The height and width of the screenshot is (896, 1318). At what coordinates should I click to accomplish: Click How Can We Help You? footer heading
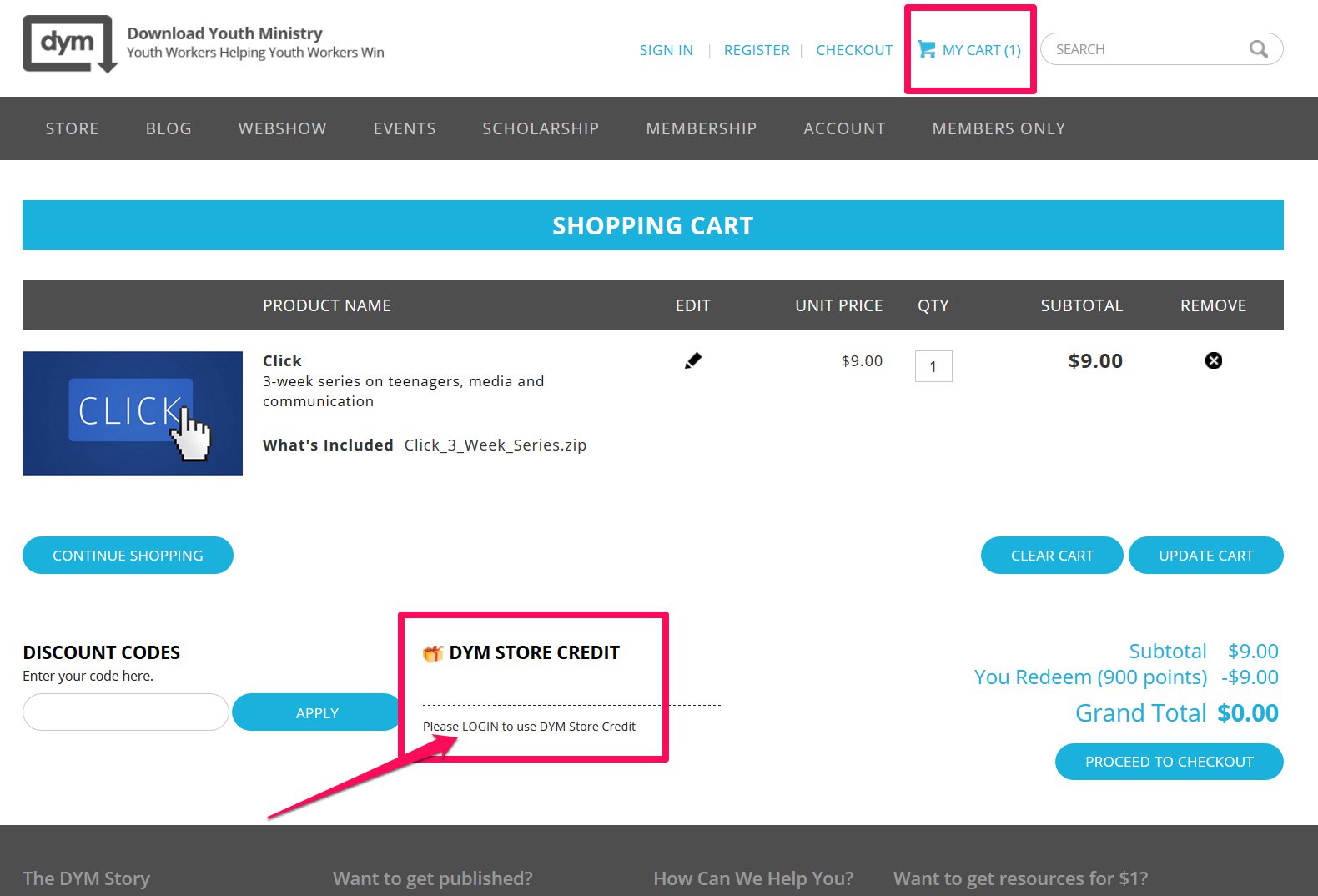pos(753,878)
